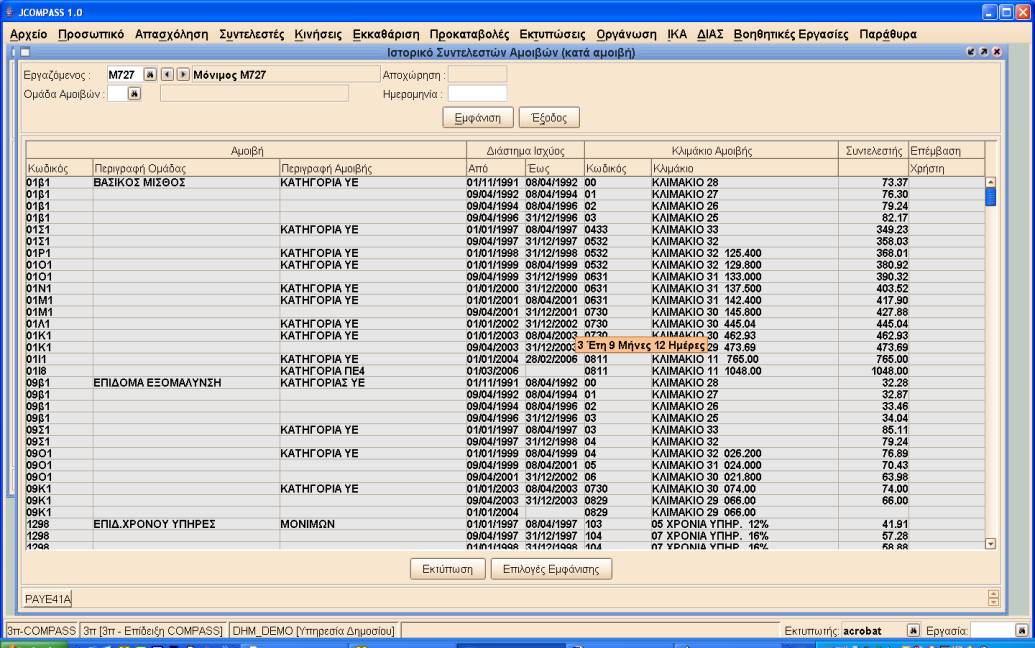Maximize the Ιστορικό Συντελεστών Αμοιβών inner window
Viewport: 1035px width, 648px height.
pos(984,52)
